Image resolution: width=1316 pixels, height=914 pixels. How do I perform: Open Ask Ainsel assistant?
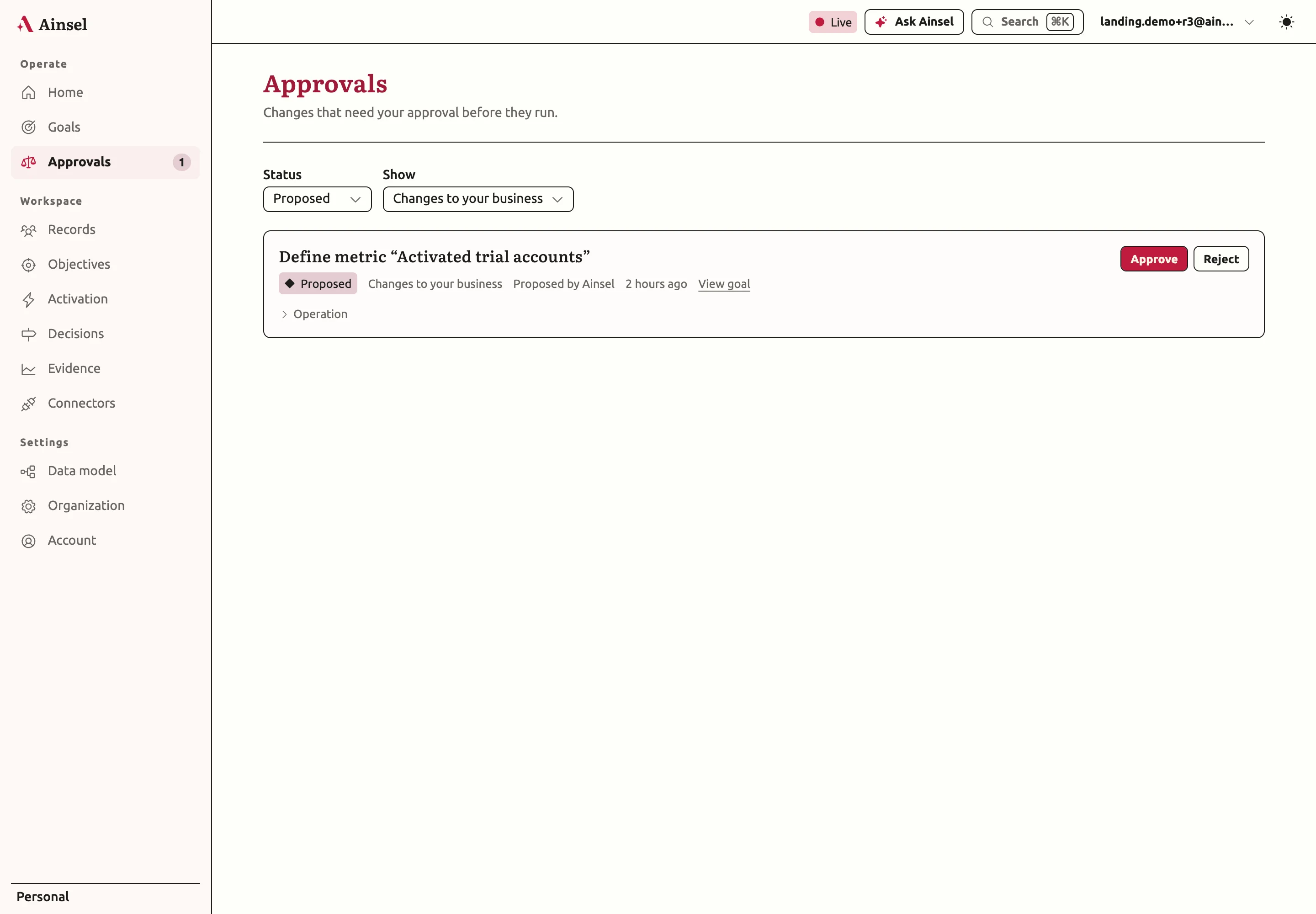[914, 22]
